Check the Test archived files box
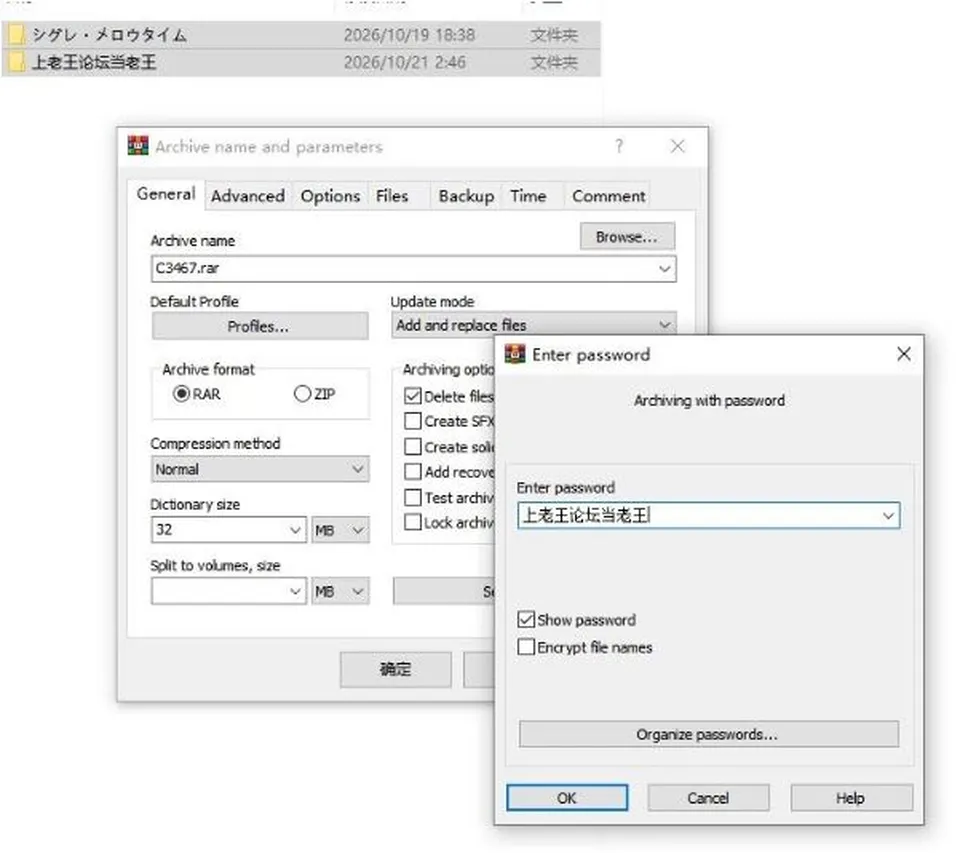 pyautogui.click(x=413, y=497)
